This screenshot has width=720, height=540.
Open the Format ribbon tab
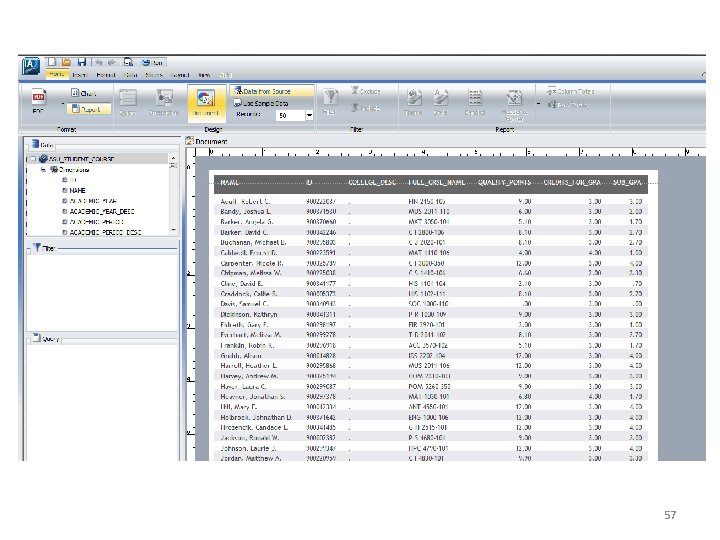pyautogui.click(x=106, y=74)
